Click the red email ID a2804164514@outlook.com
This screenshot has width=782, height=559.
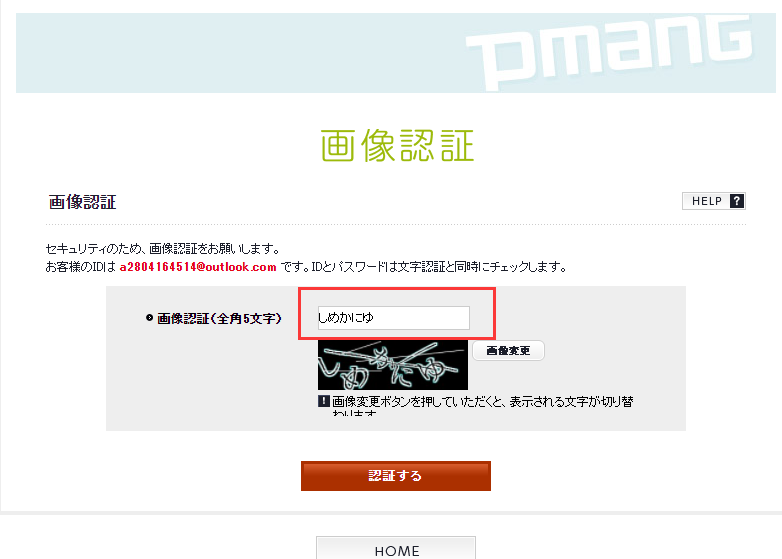(197, 267)
